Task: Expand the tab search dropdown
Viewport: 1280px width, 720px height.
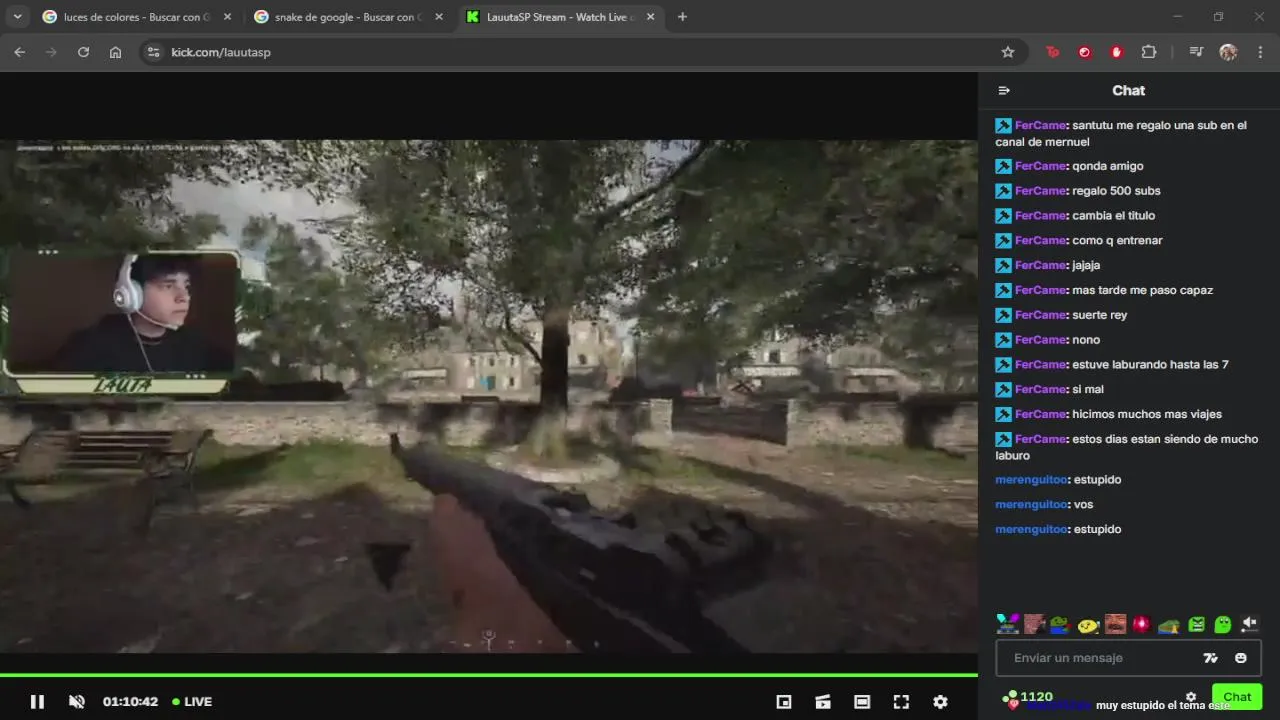Action: click(x=17, y=17)
